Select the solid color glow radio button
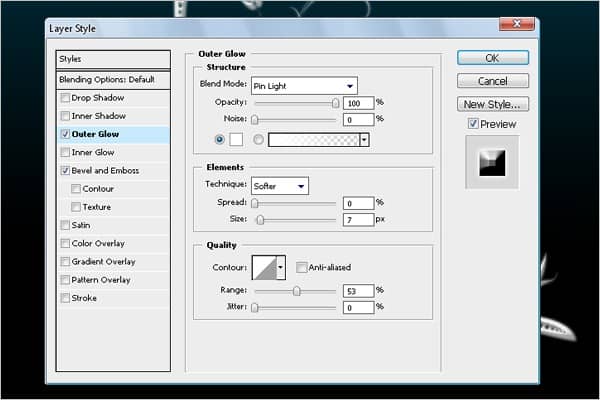Viewport: 600px width, 400px height. click(220, 140)
